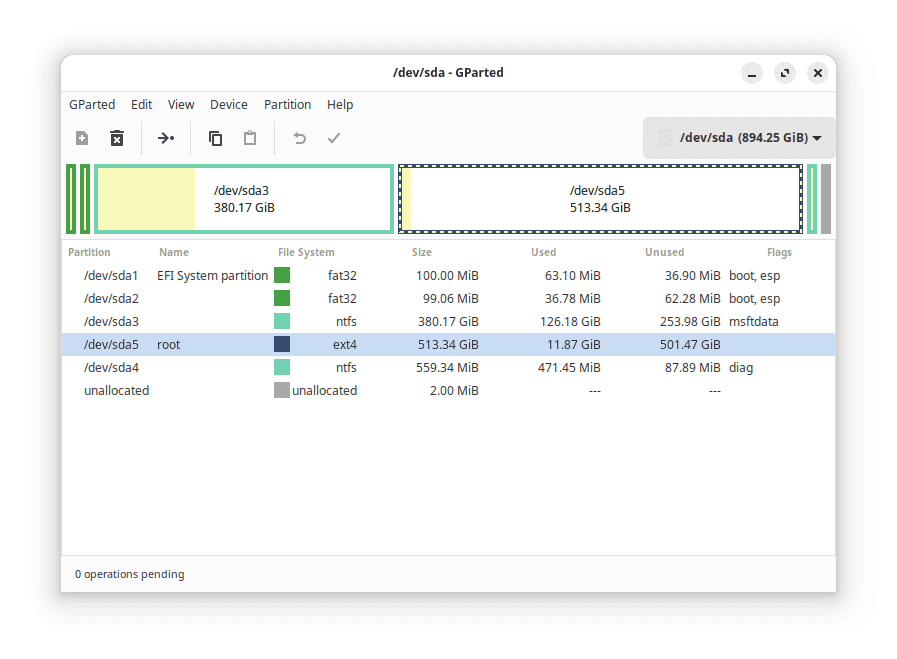Select the /dev/sda5 block in disk map
This screenshot has width=897, height=659.
600,199
